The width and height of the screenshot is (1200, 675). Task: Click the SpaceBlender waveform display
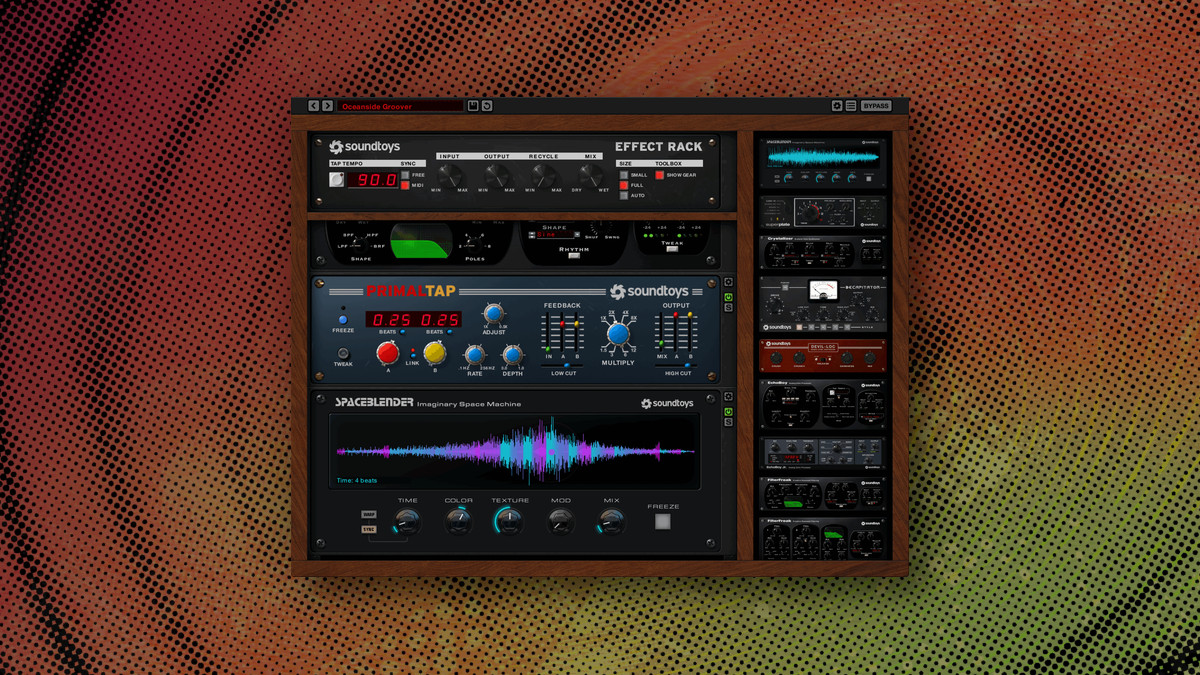coord(515,452)
